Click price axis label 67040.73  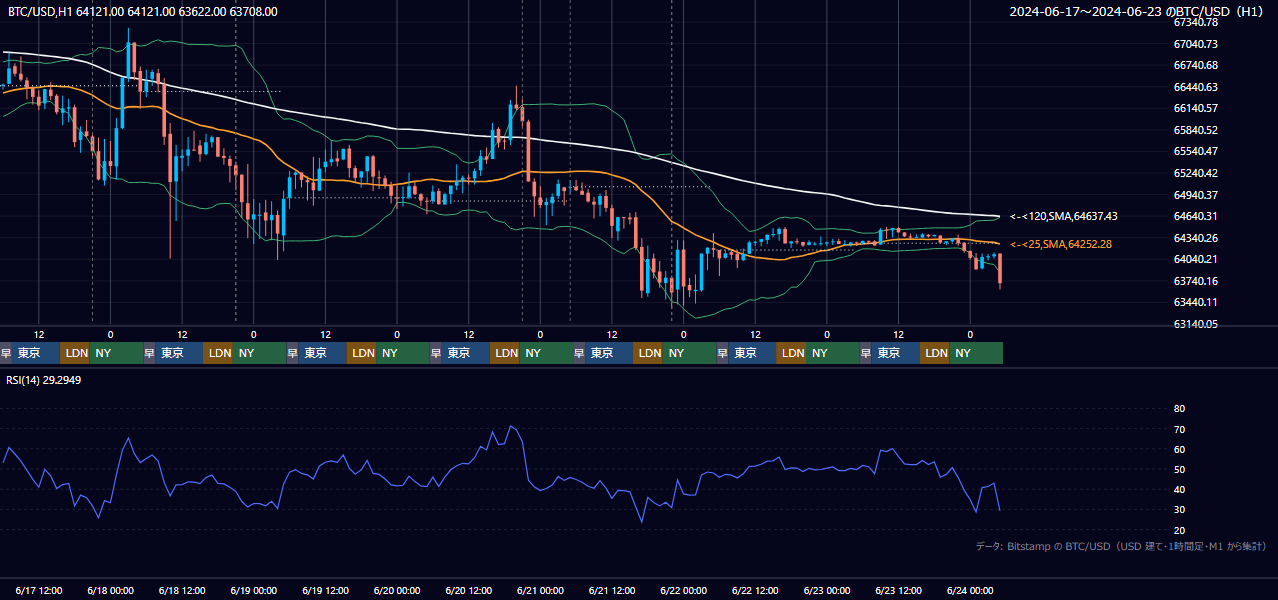click(x=1195, y=44)
